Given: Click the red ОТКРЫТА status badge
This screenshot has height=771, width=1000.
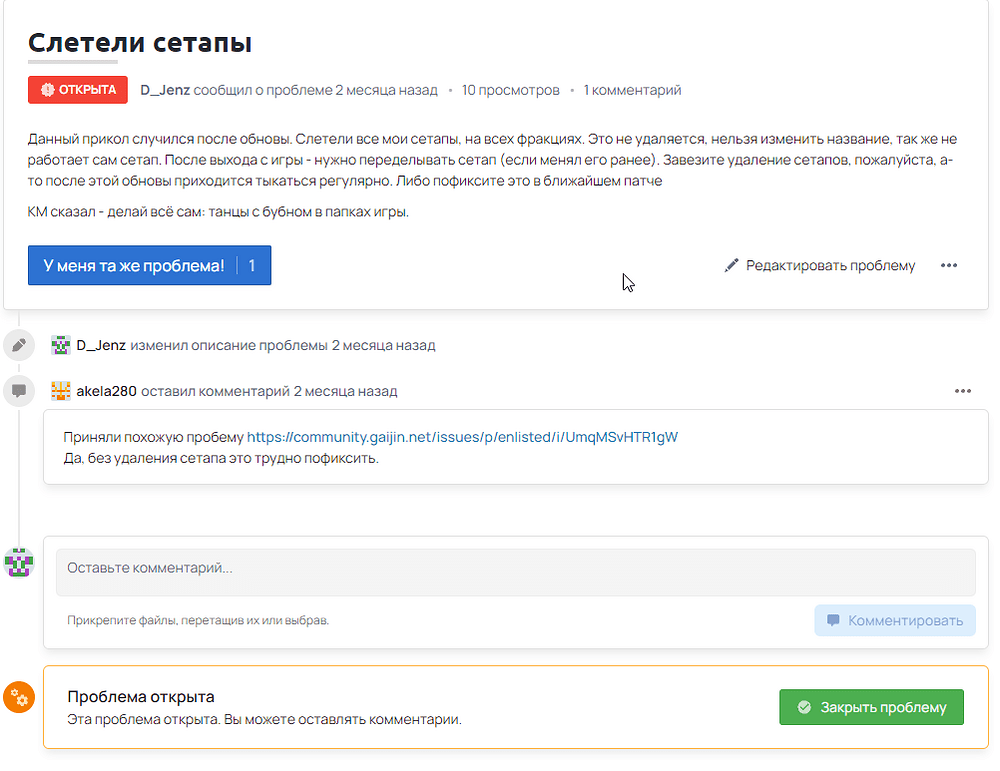Looking at the screenshot, I should [x=78, y=90].
